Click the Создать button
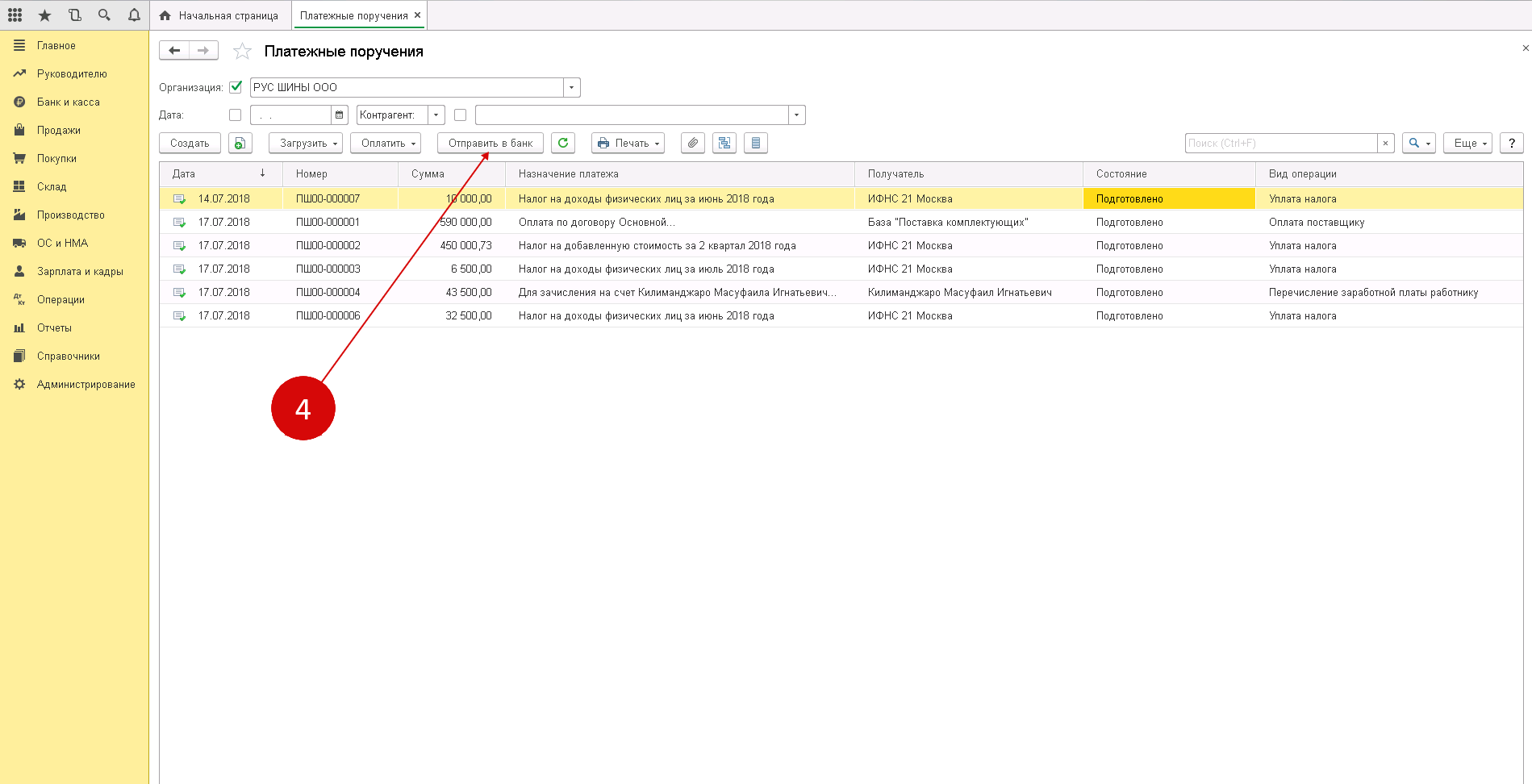 coord(190,143)
